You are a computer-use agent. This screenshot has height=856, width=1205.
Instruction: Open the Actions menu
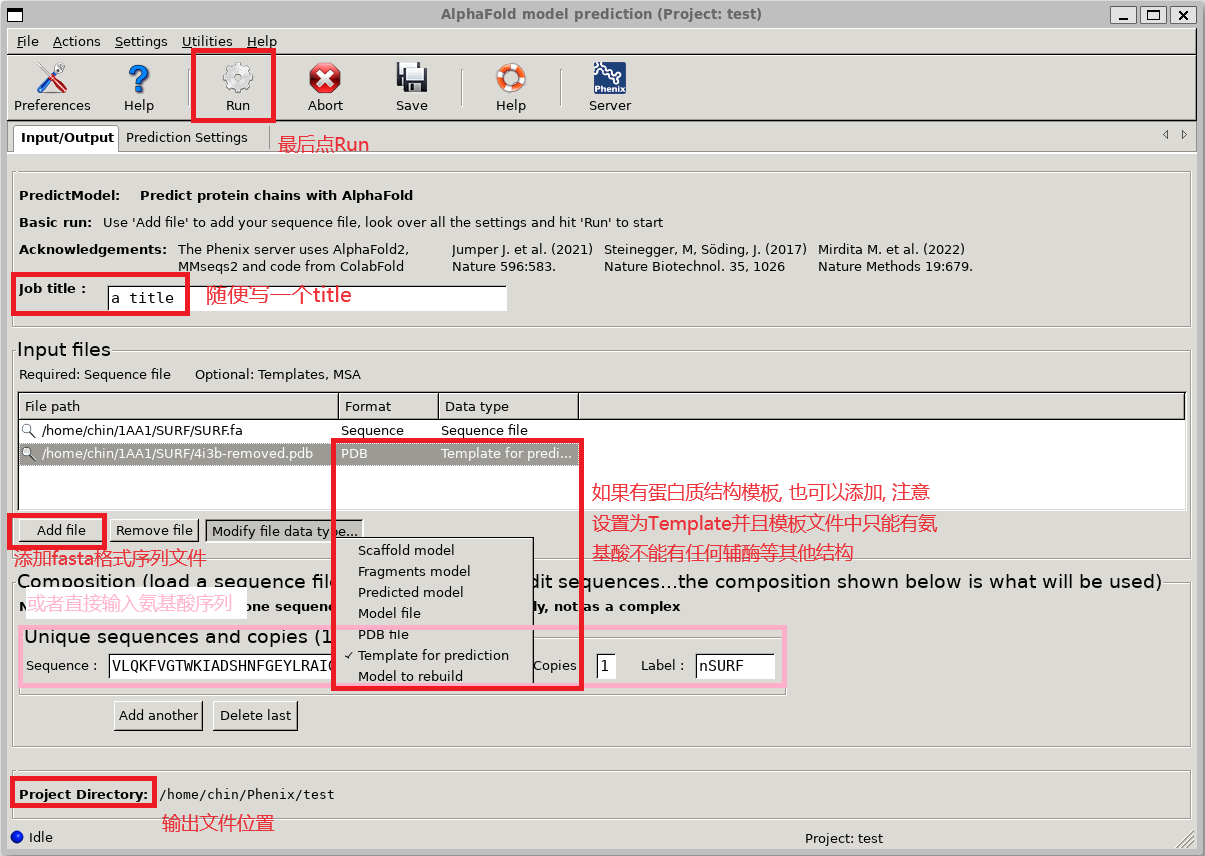(76, 41)
